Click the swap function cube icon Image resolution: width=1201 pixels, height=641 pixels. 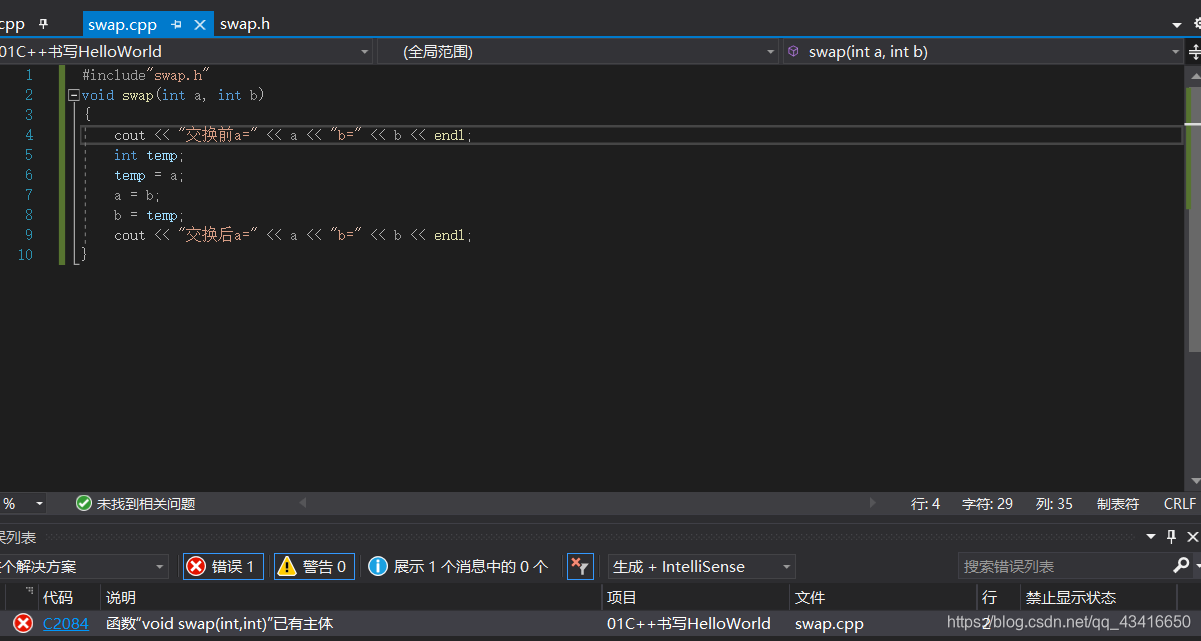(793, 51)
